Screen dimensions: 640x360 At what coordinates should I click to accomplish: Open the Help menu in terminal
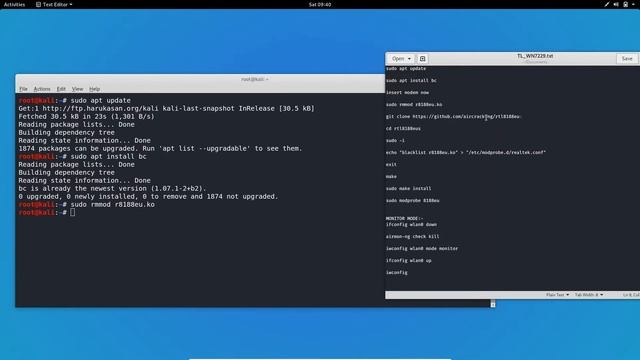[x=94, y=89]
